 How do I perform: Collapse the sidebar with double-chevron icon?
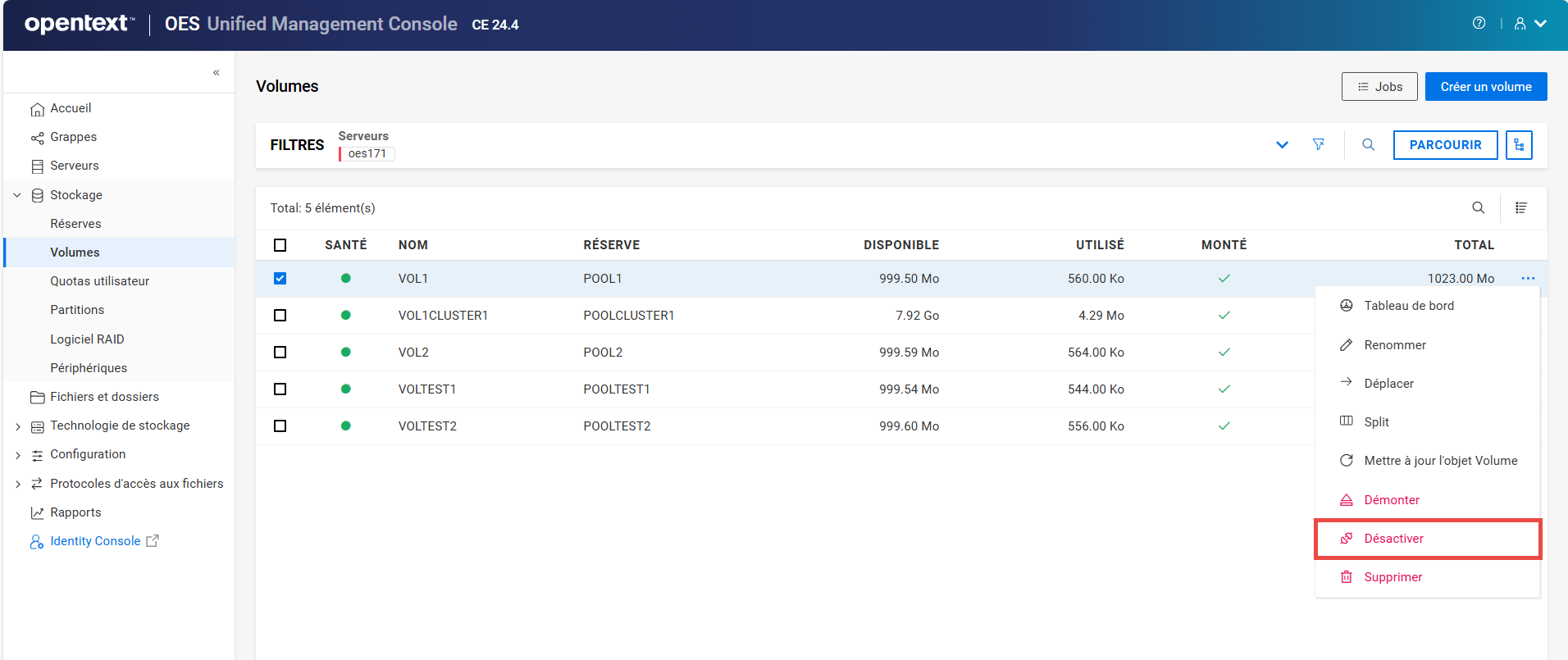(217, 72)
